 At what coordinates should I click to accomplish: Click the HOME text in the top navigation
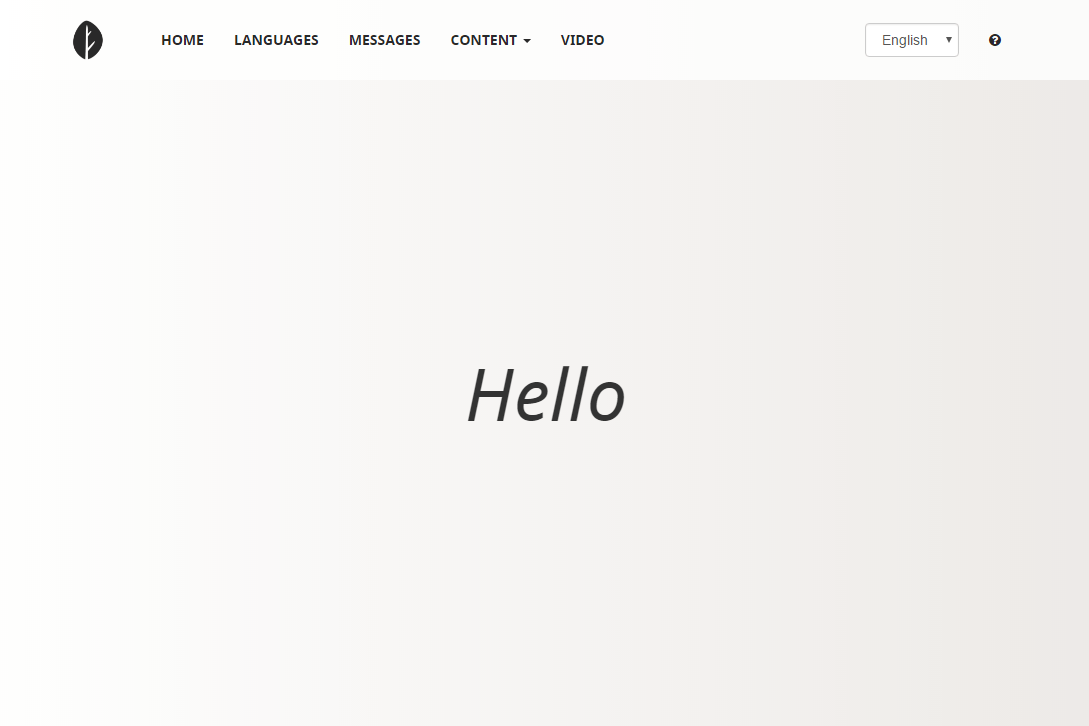[x=182, y=40]
